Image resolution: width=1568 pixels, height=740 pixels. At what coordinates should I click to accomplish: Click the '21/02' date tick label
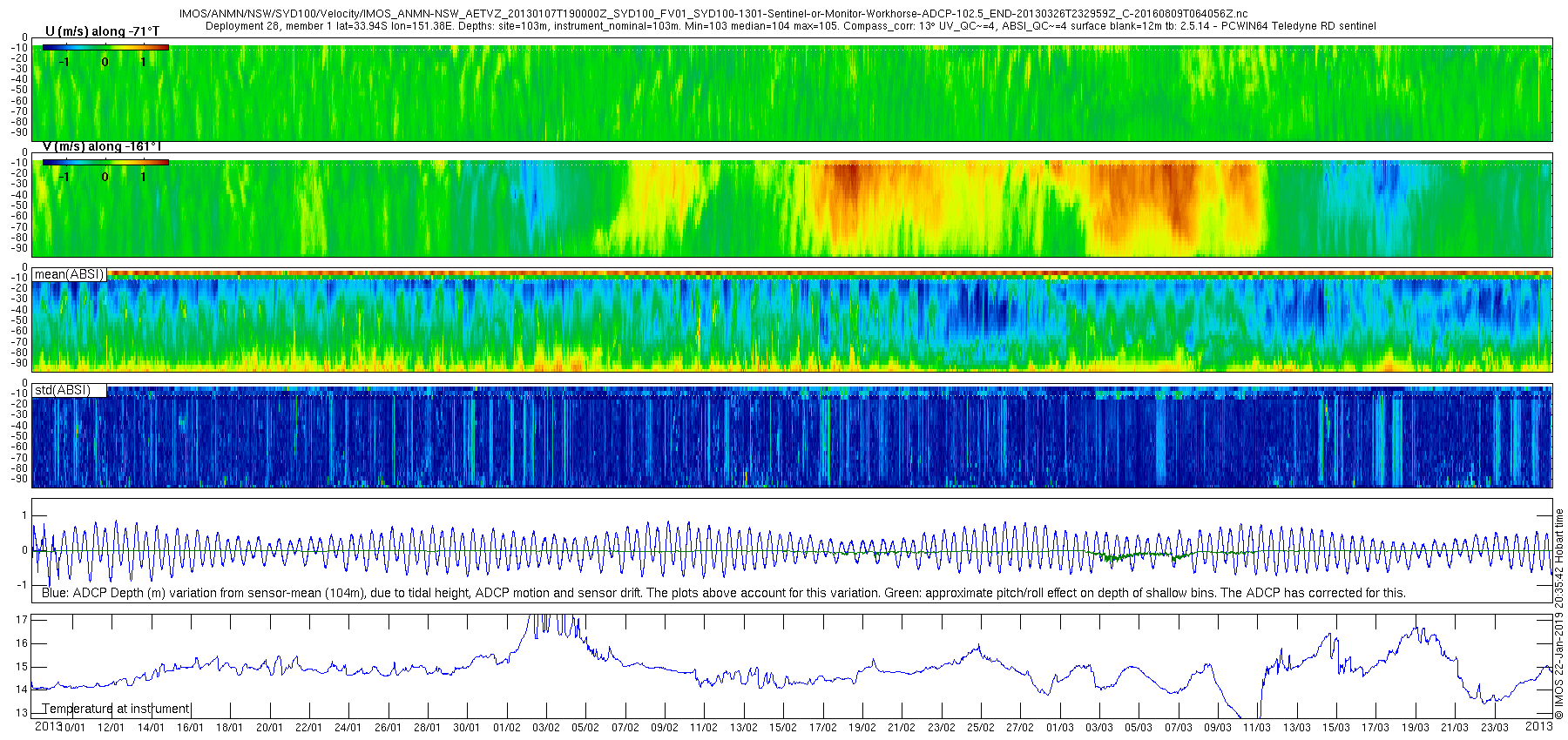point(901,728)
